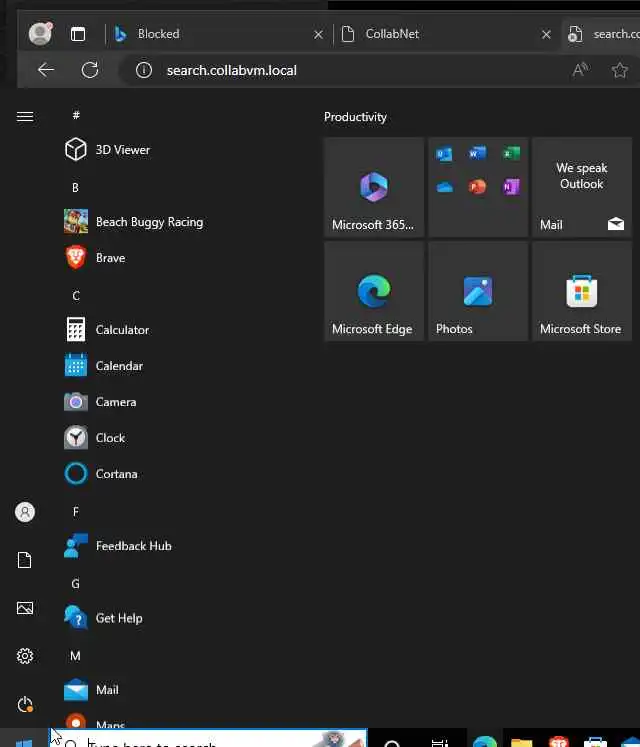This screenshot has width=640, height=747.
Task: Expand the Start menu hamburger button
Action: point(25,116)
